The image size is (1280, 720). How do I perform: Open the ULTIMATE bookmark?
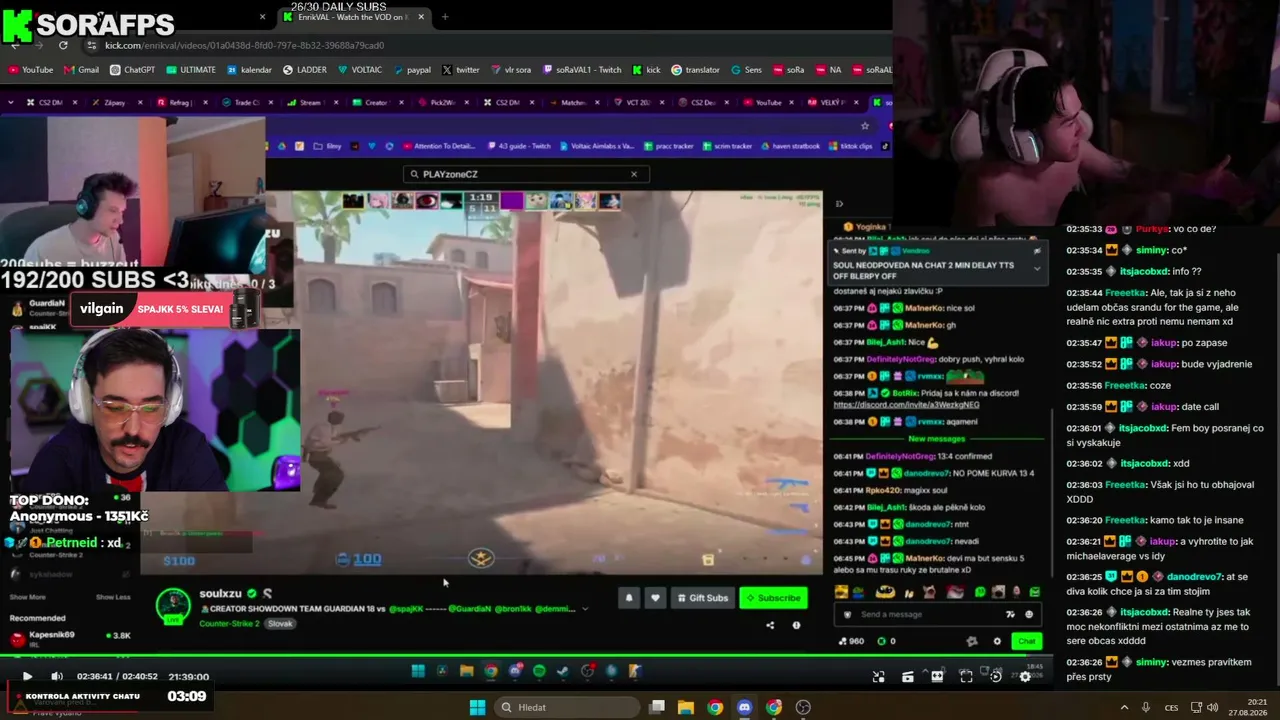(x=190, y=70)
